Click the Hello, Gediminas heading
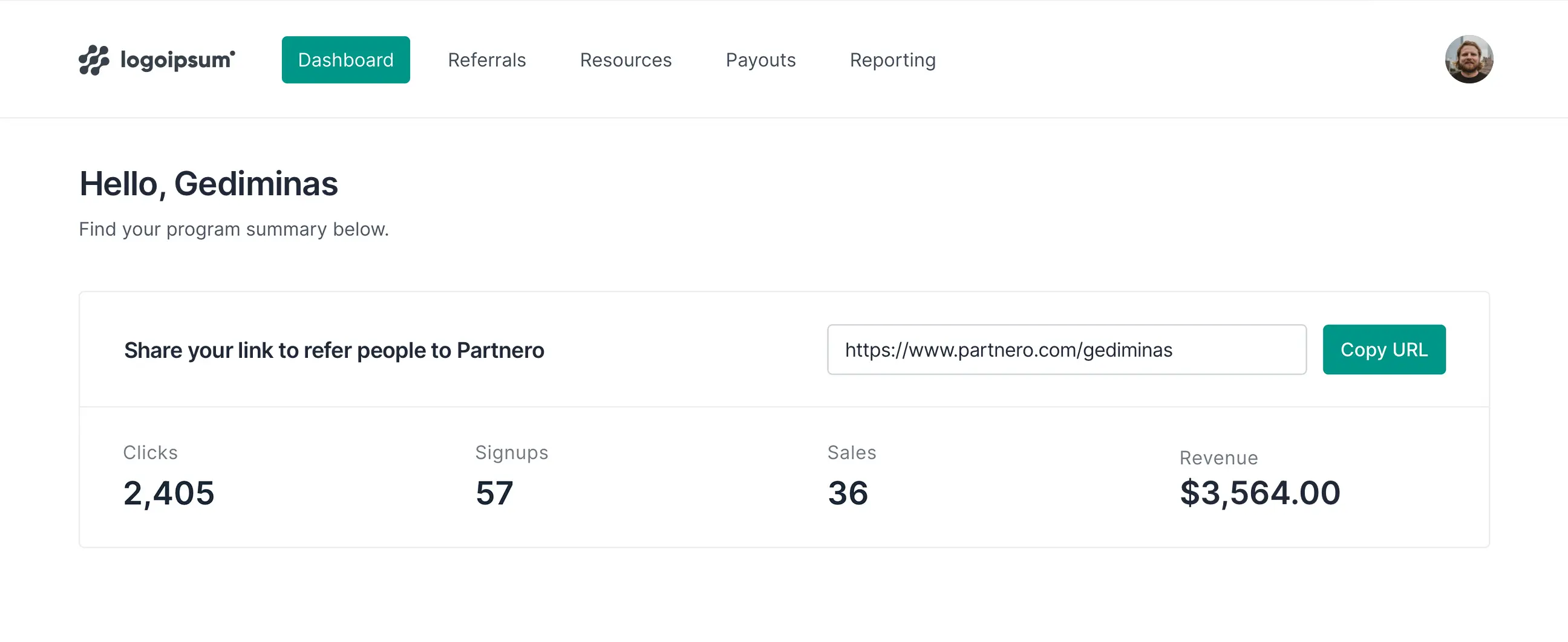Screen dimensions: 1568x642 tap(208, 183)
